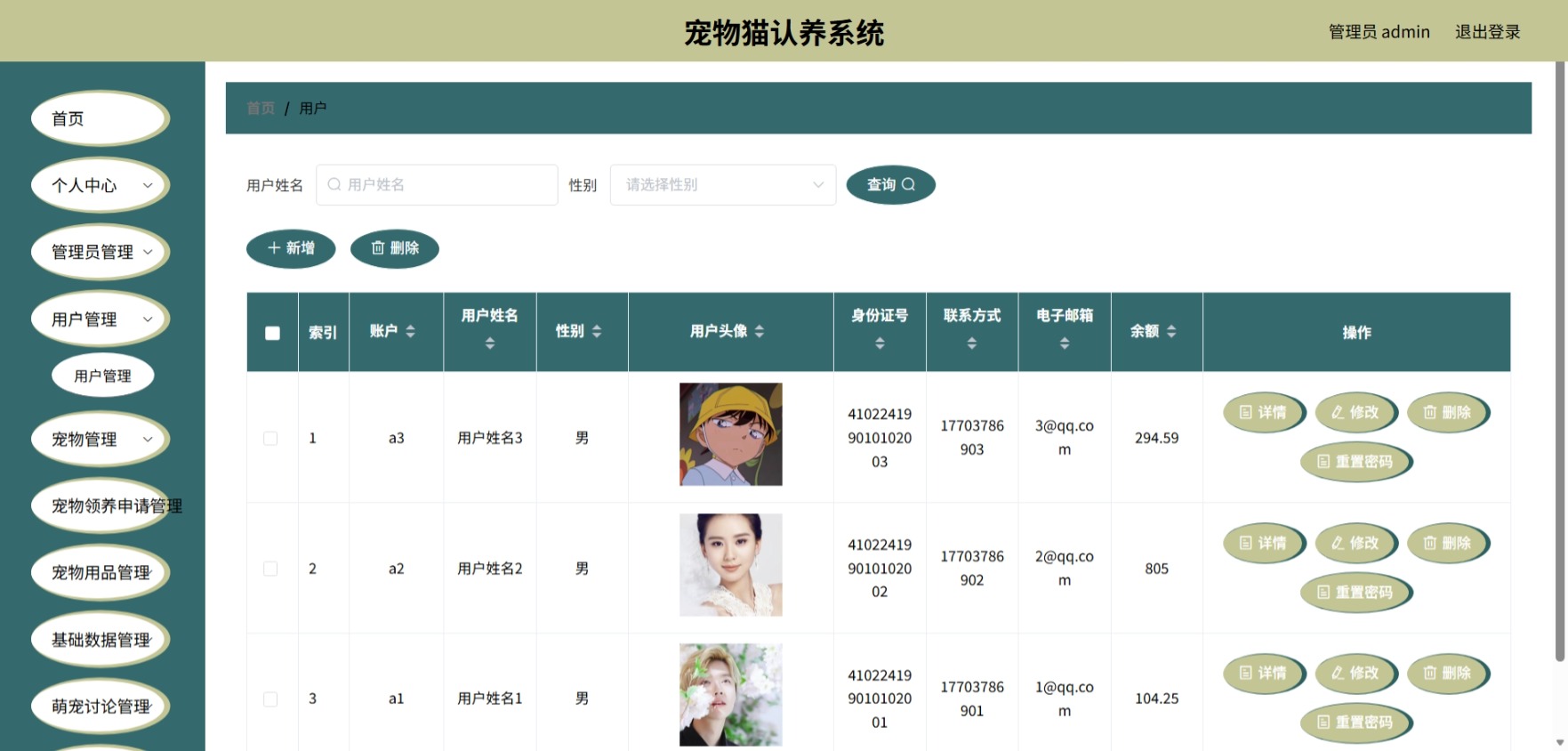Expand the 宠物领养申请管理 sidebar menu

(x=101, y=505)
